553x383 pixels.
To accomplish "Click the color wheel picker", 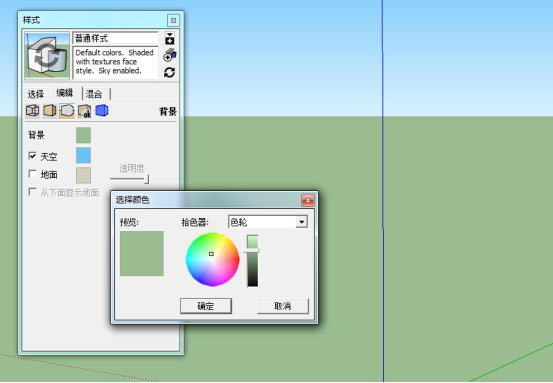I will (212, 260).
